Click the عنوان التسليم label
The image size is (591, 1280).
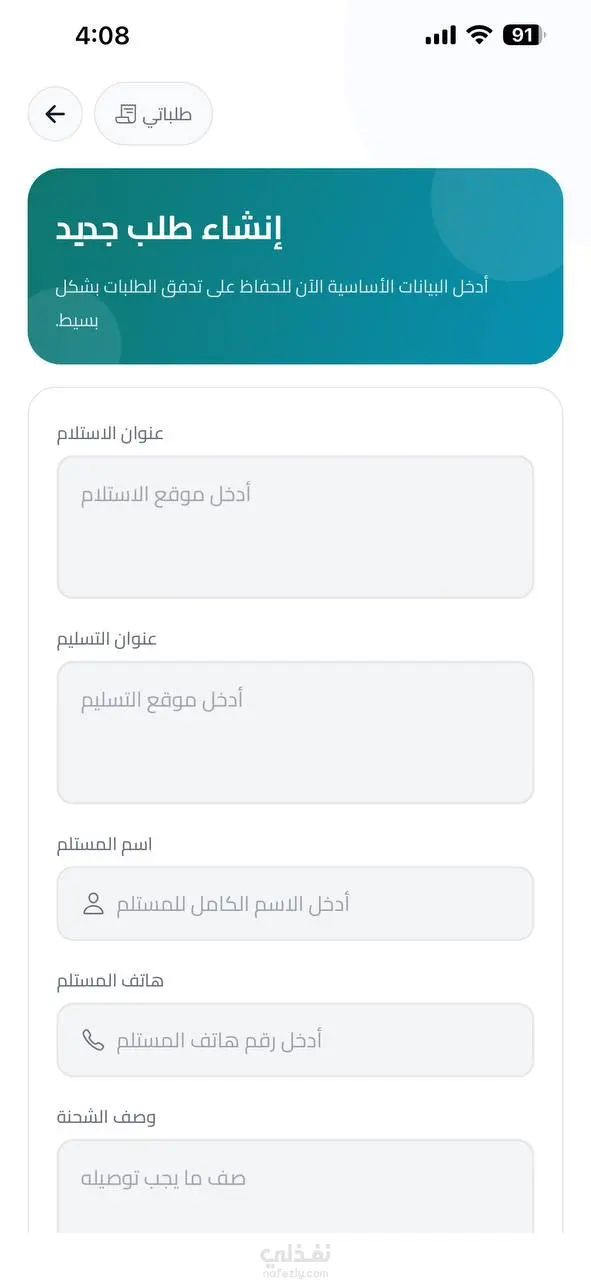(107, 639)
